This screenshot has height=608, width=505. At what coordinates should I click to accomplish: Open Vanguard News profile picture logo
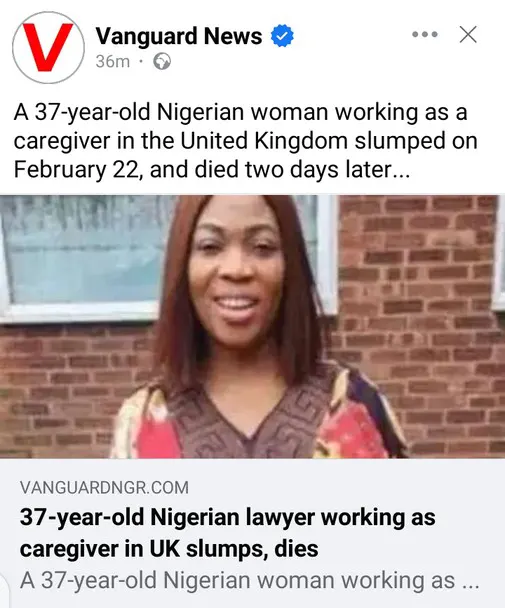click(48, 47)
